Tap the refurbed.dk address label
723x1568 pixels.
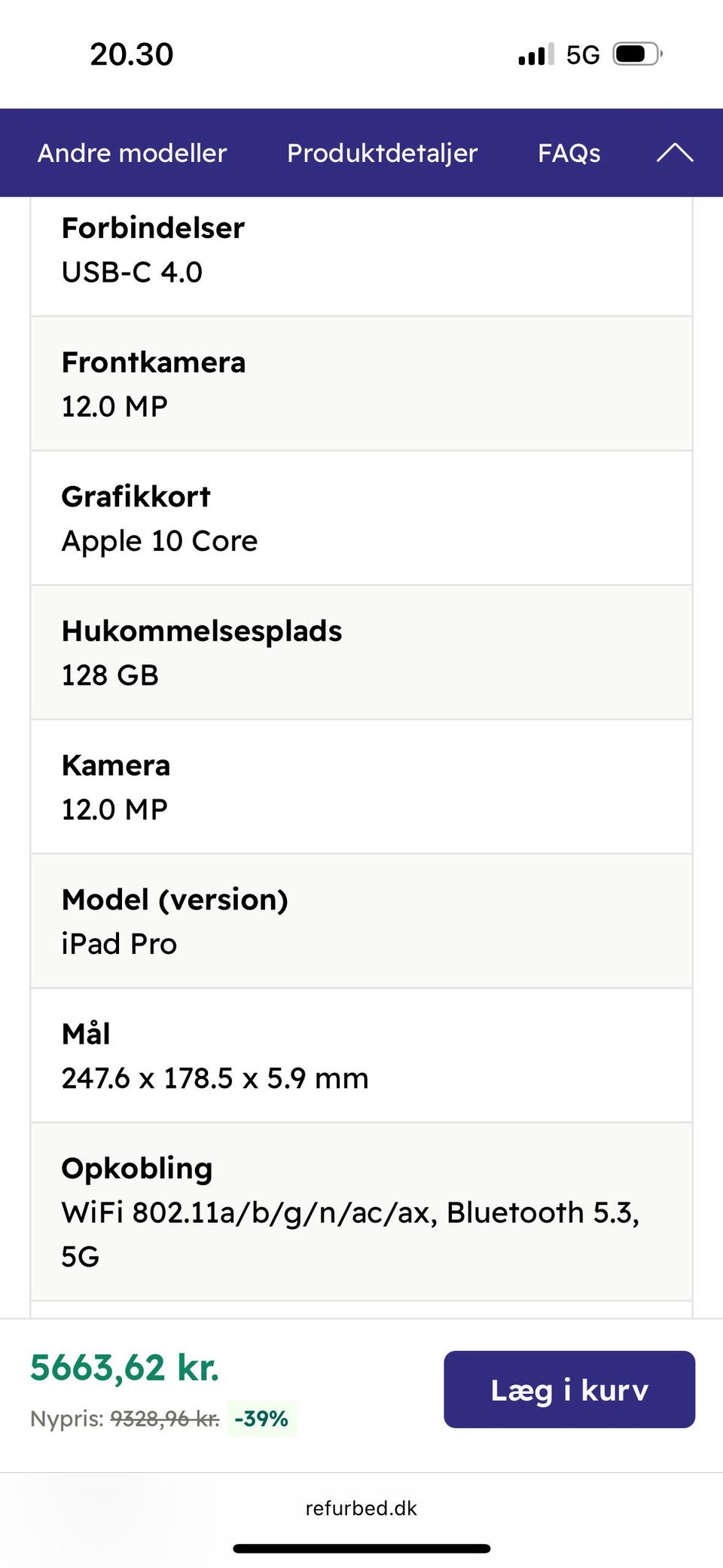361,1508
